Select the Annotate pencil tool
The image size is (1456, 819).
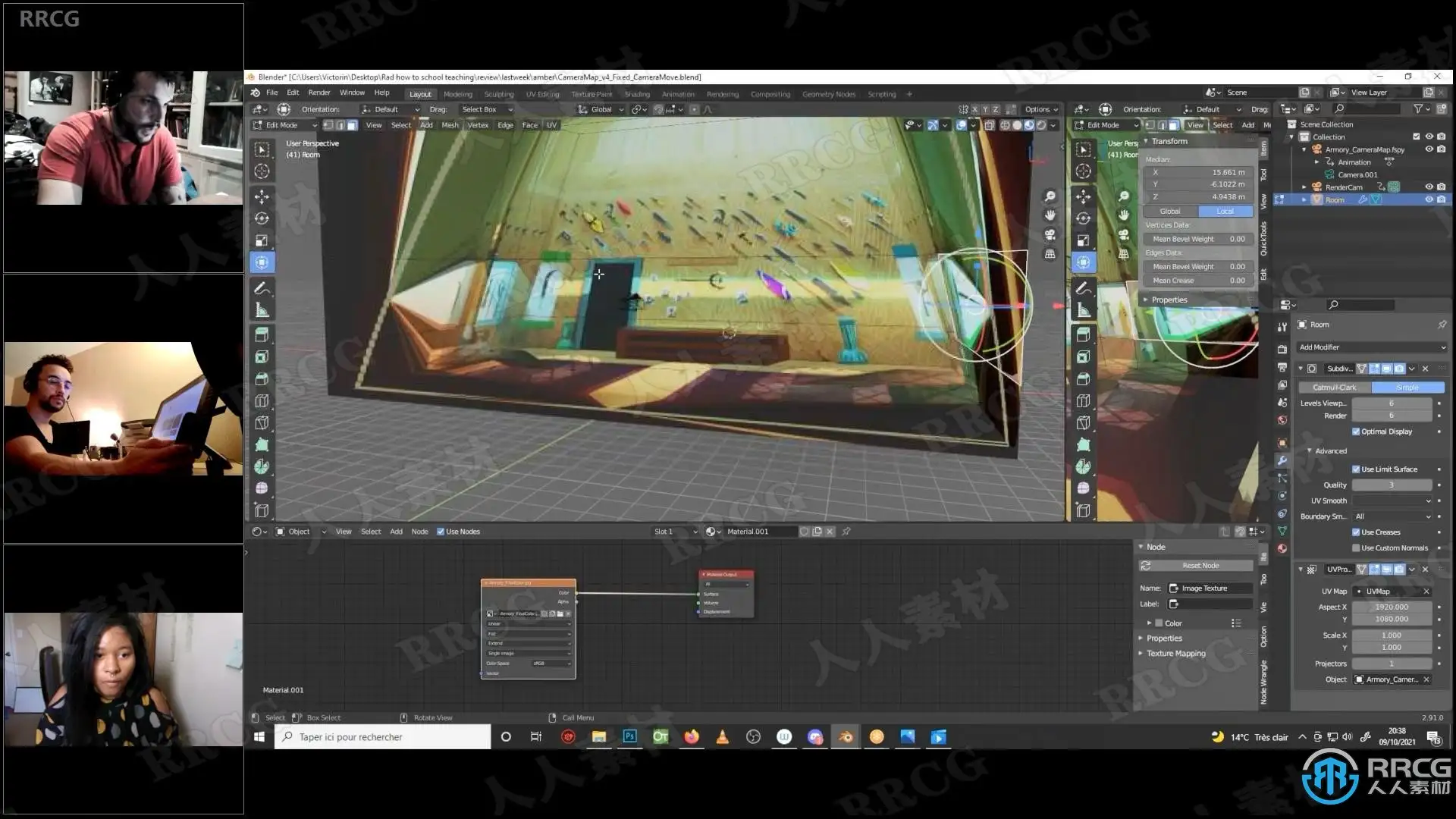tap(262, 288)
